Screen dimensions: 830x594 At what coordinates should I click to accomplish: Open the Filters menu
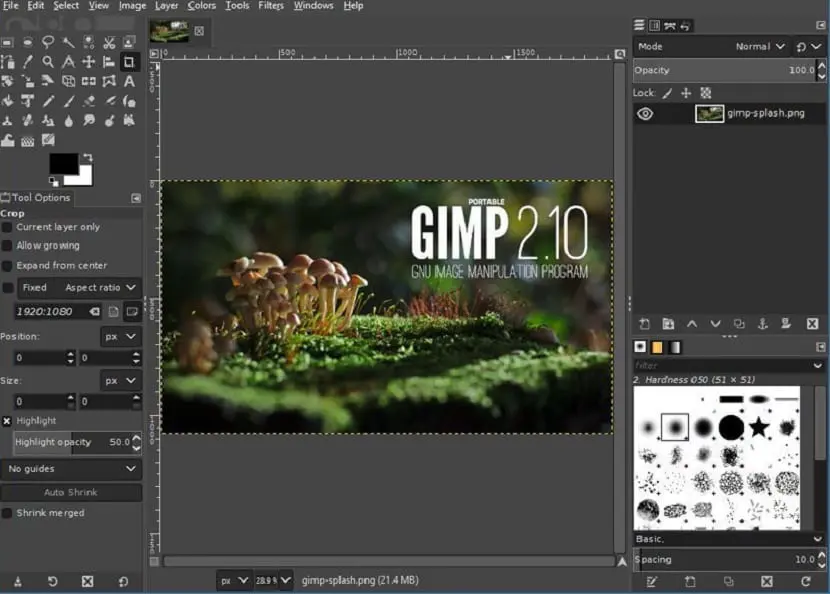(270, 5)
